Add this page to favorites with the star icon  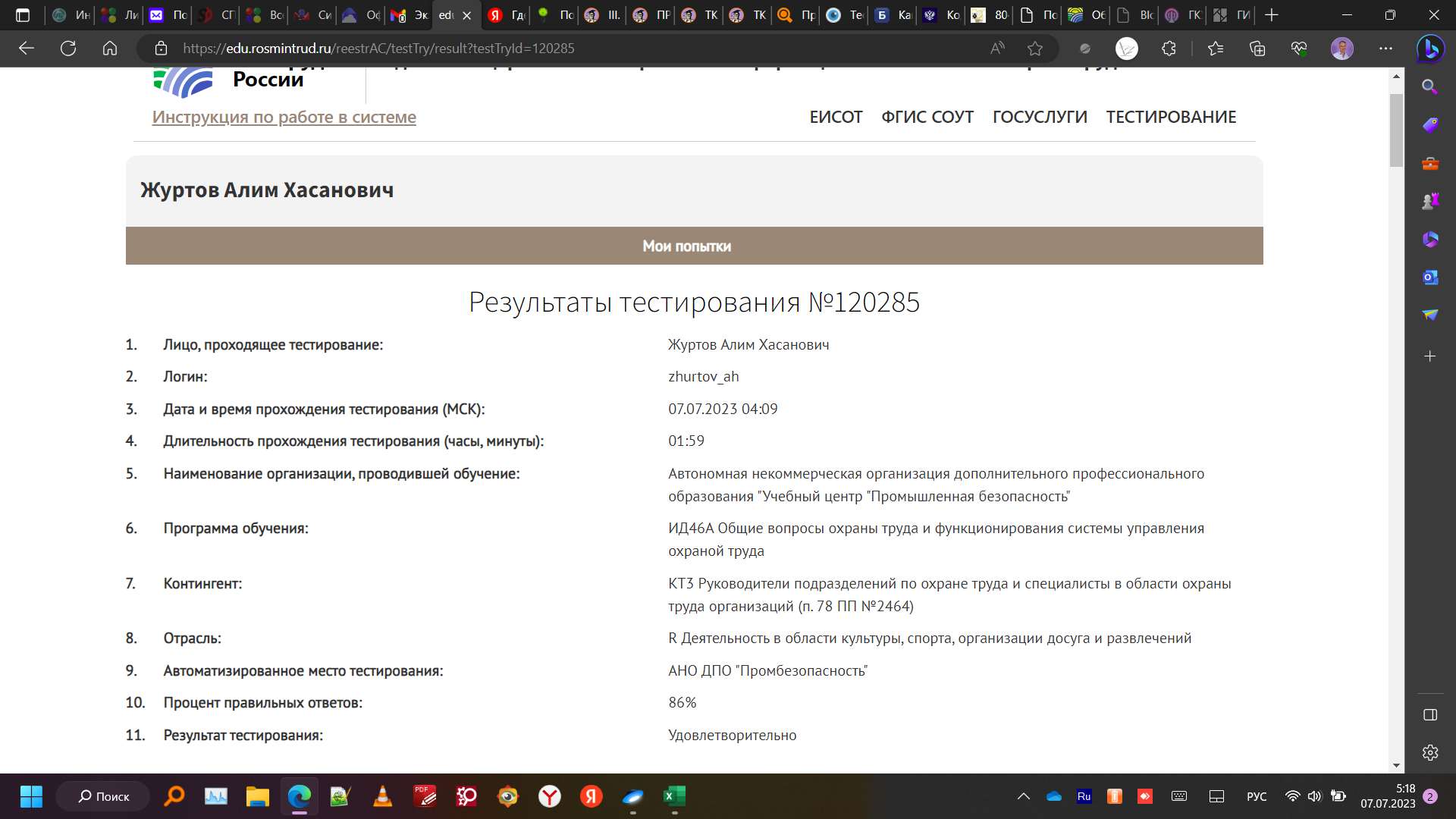coord(1035,49)
